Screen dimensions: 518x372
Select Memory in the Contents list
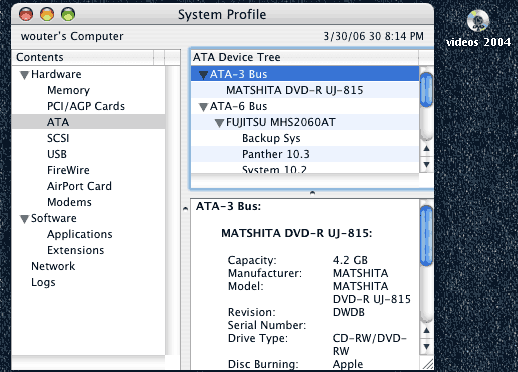(68, 90)
